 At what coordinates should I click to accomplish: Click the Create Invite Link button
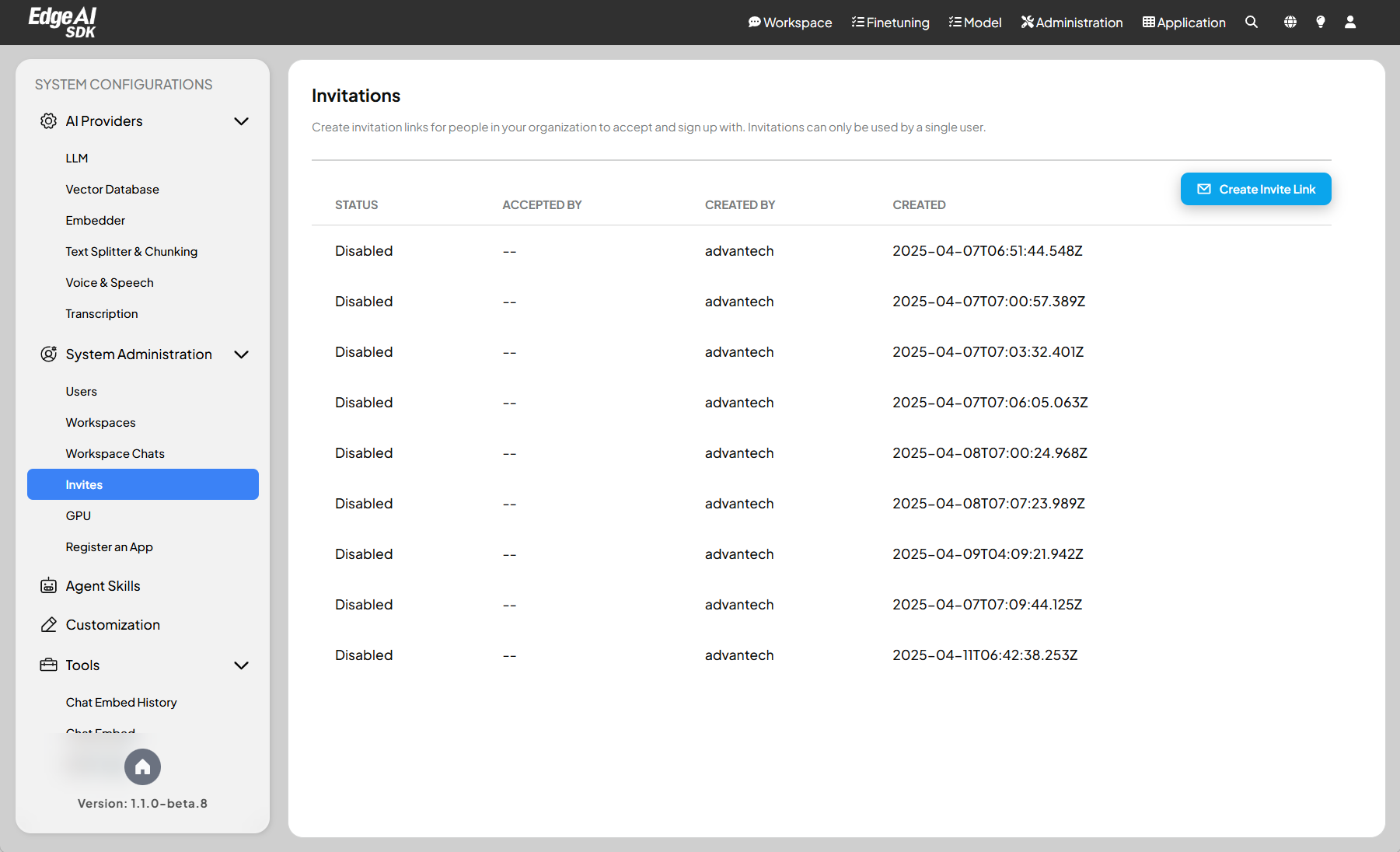(1255, 189)
